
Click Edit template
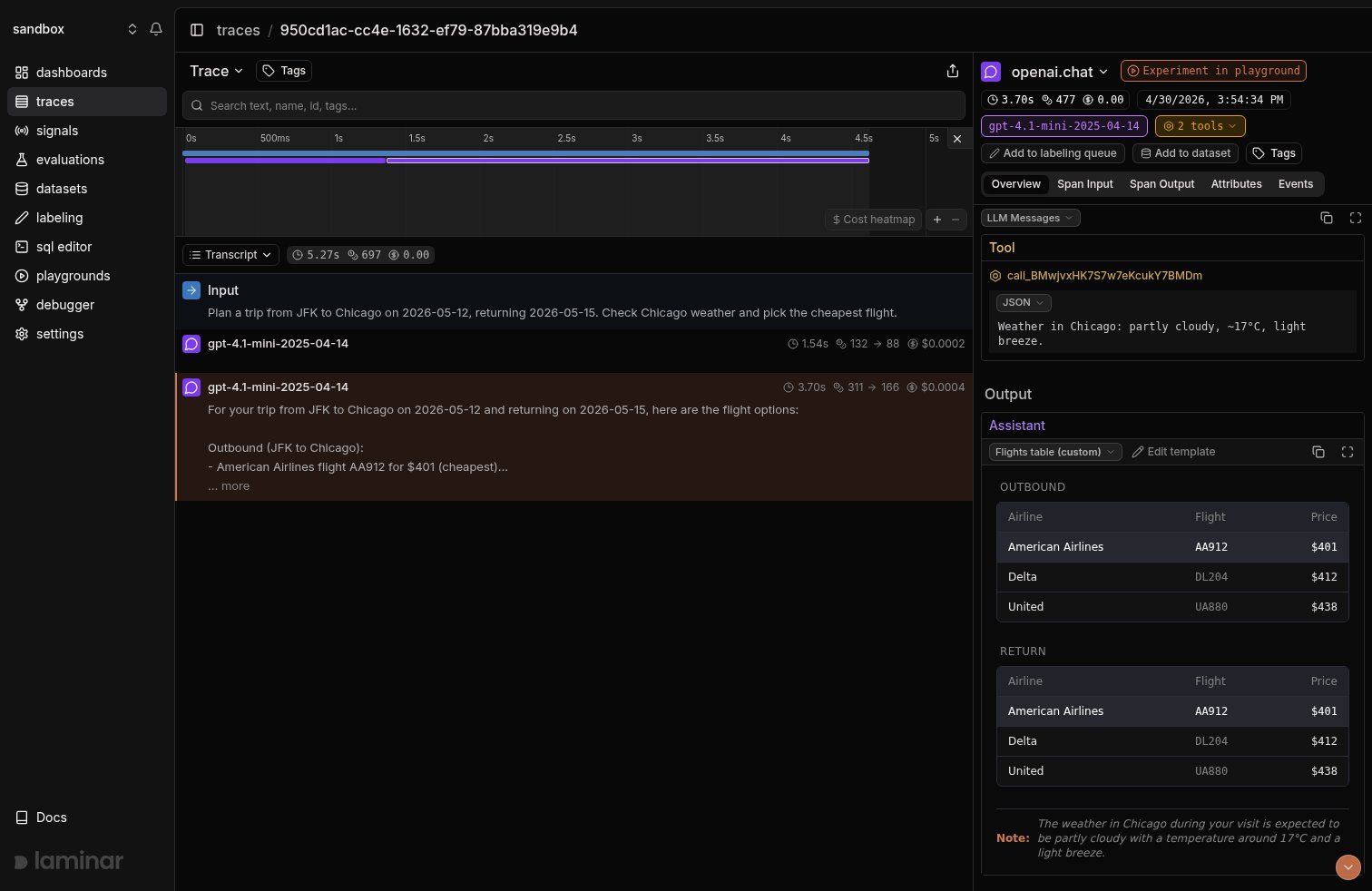pos(1173,452)
